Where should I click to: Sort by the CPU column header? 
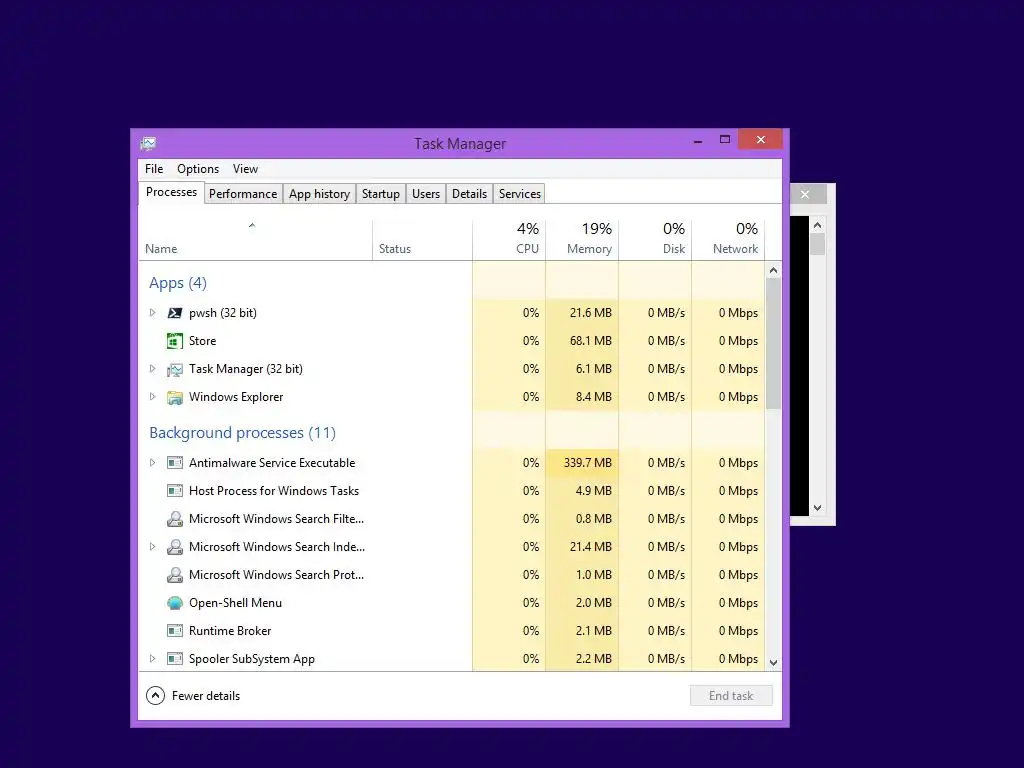click(x=509, y=240)
